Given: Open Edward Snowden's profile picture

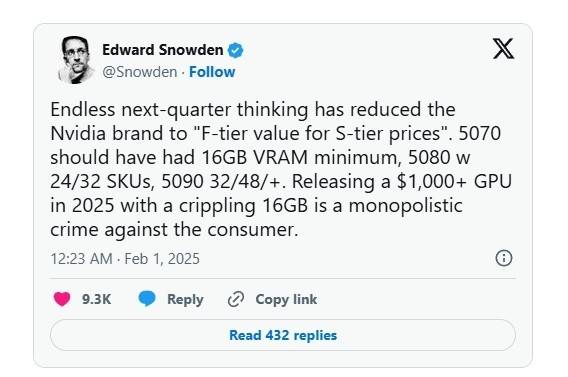Looking at the screenshot, I should coord(75,60).
